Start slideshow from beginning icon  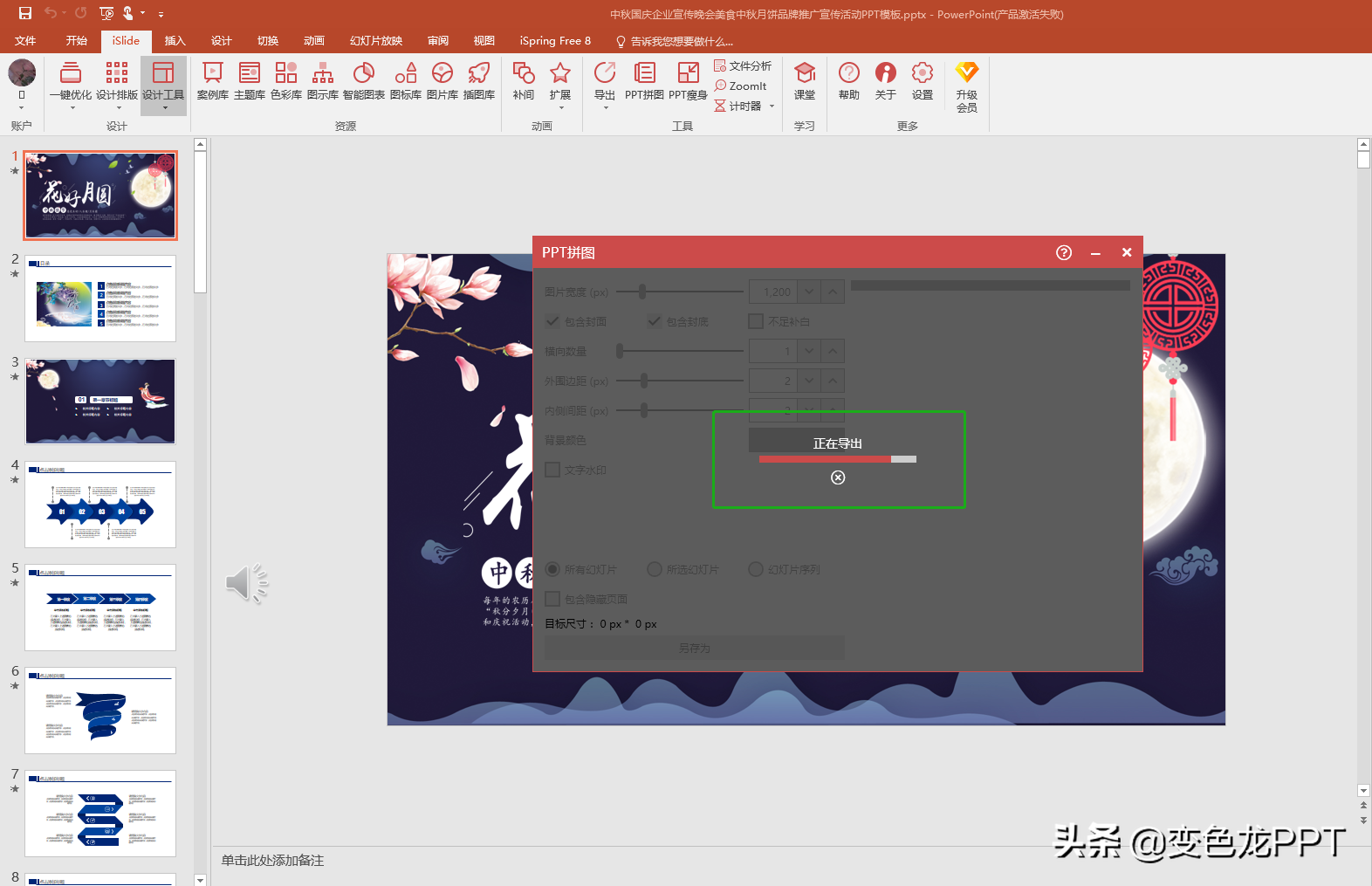tap(106, 13)
